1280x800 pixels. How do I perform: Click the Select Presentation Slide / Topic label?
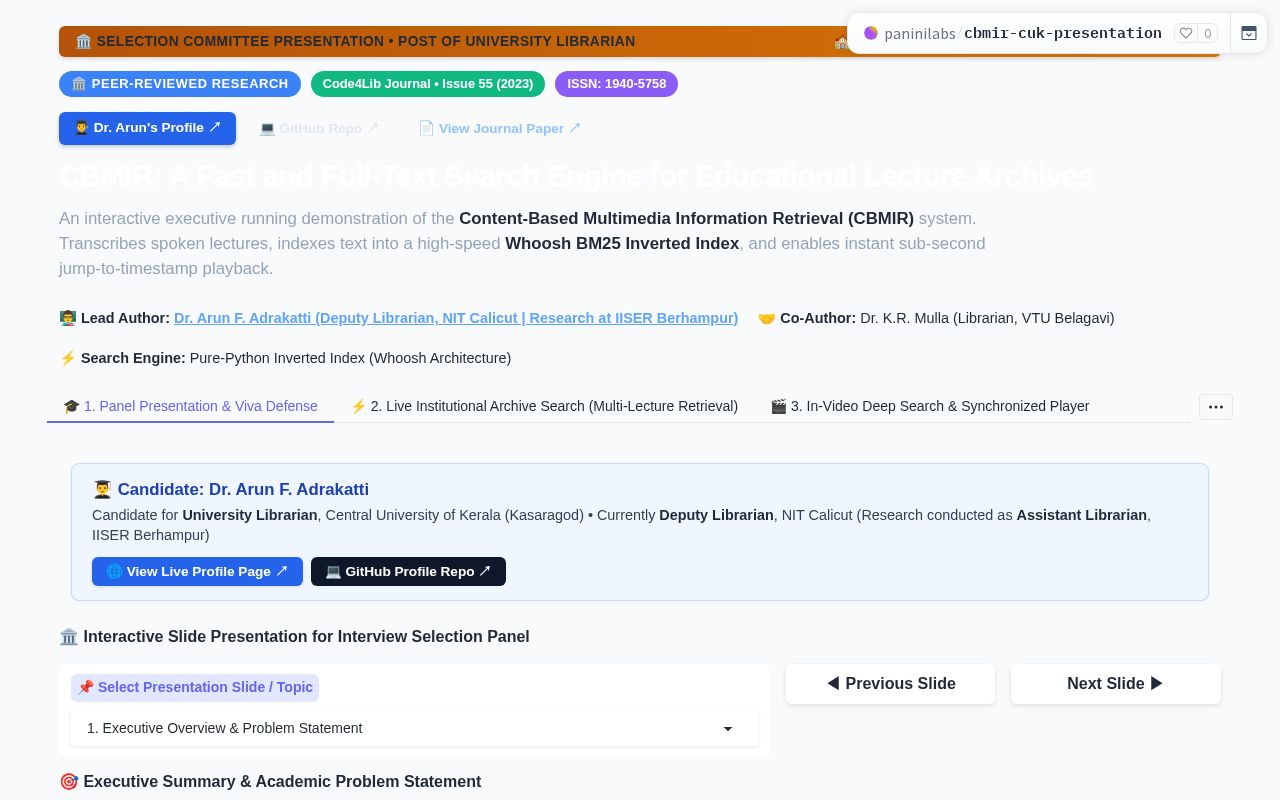195,688
